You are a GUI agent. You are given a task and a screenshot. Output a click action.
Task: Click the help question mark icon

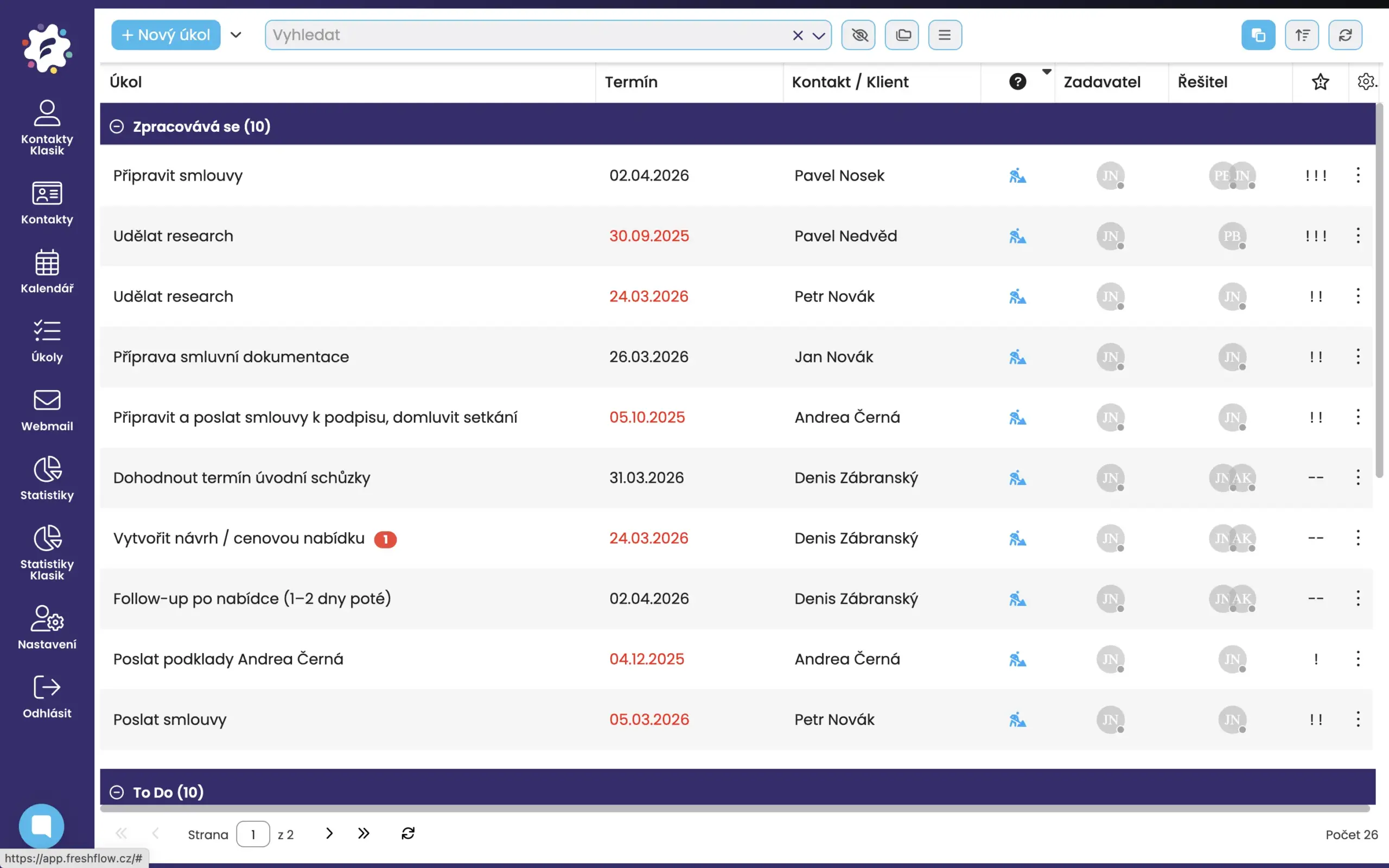click(x=1017, y=81)
